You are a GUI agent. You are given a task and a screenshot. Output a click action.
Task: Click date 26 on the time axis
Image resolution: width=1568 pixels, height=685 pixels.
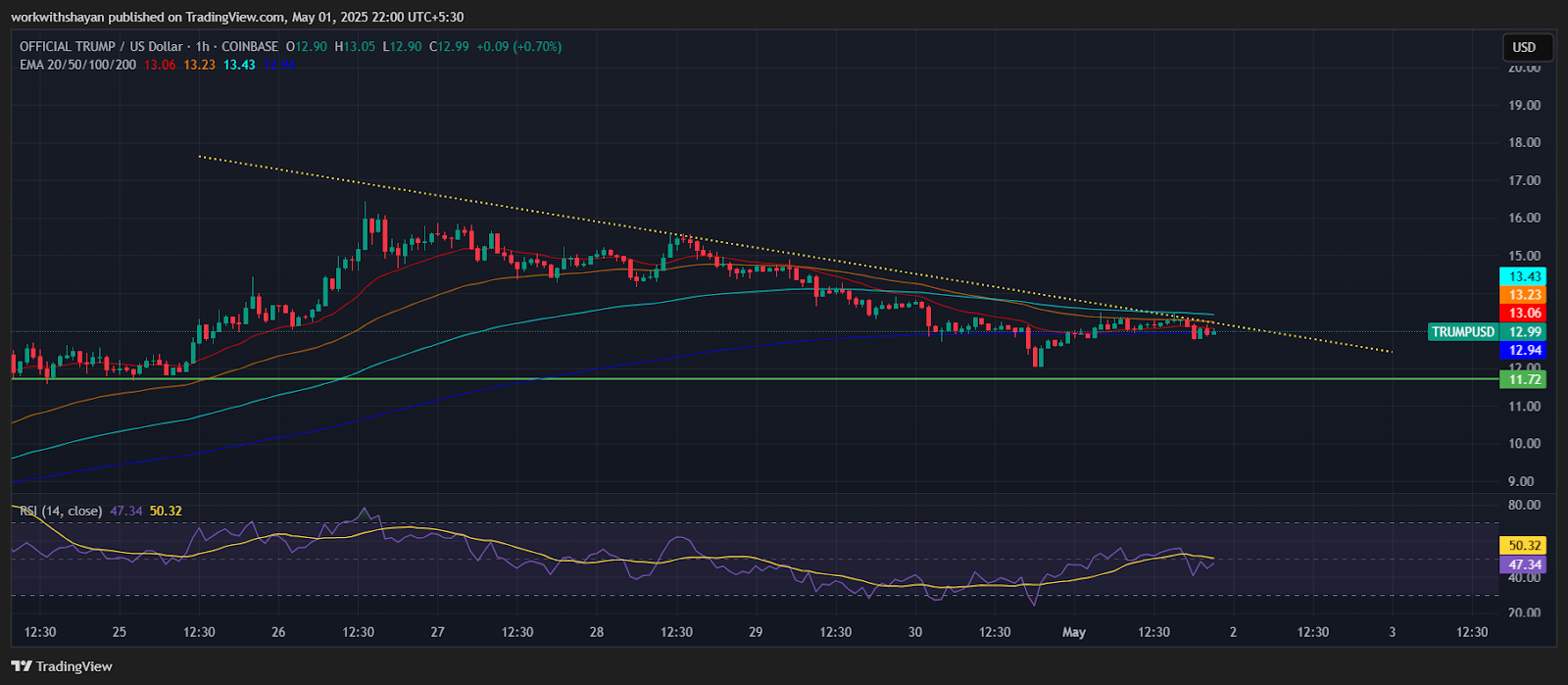pos(278,632)
